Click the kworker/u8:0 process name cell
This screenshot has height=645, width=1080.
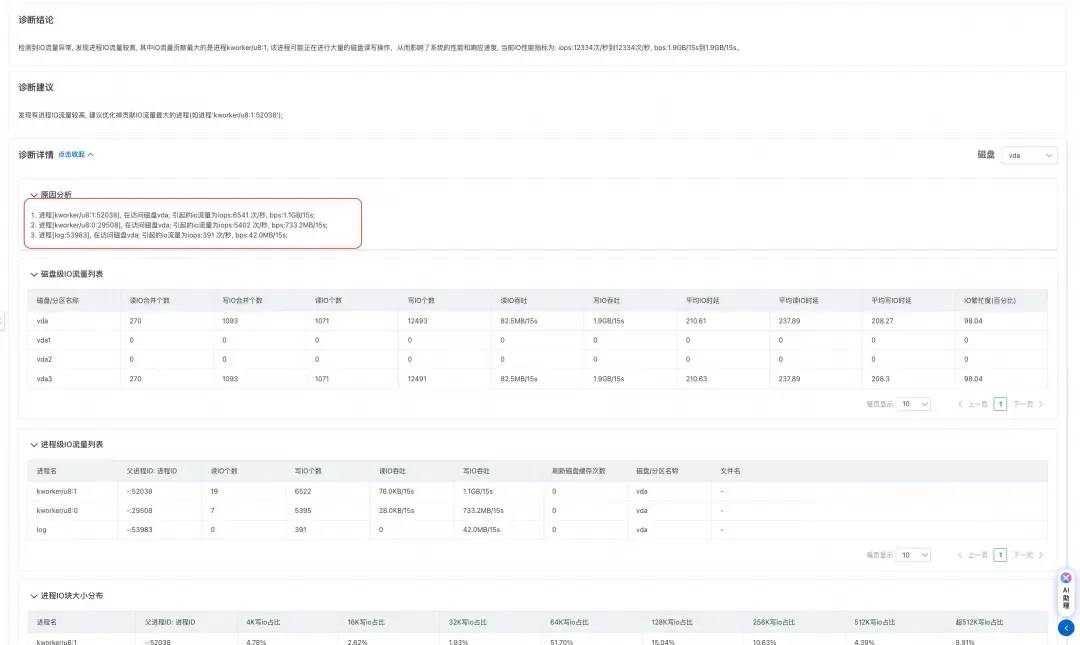(x=57, y=511)
